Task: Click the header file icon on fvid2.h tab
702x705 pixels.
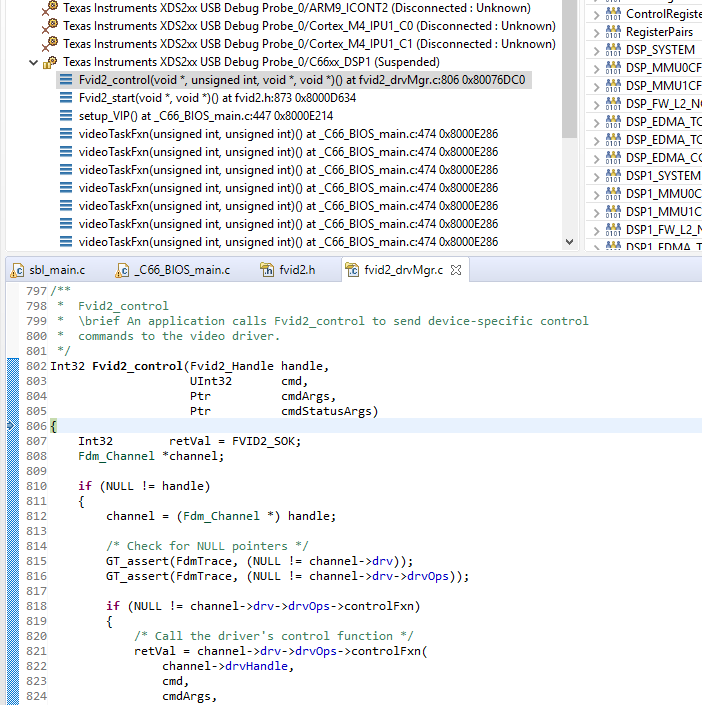Action: click(x=267, y=270)
